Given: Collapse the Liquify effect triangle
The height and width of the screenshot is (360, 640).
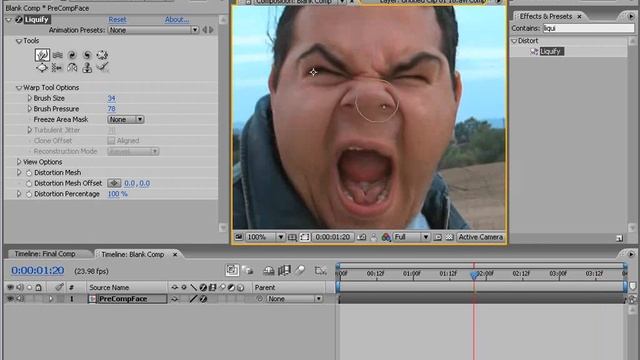Looking at the screenshot, I should pos(9,20).
